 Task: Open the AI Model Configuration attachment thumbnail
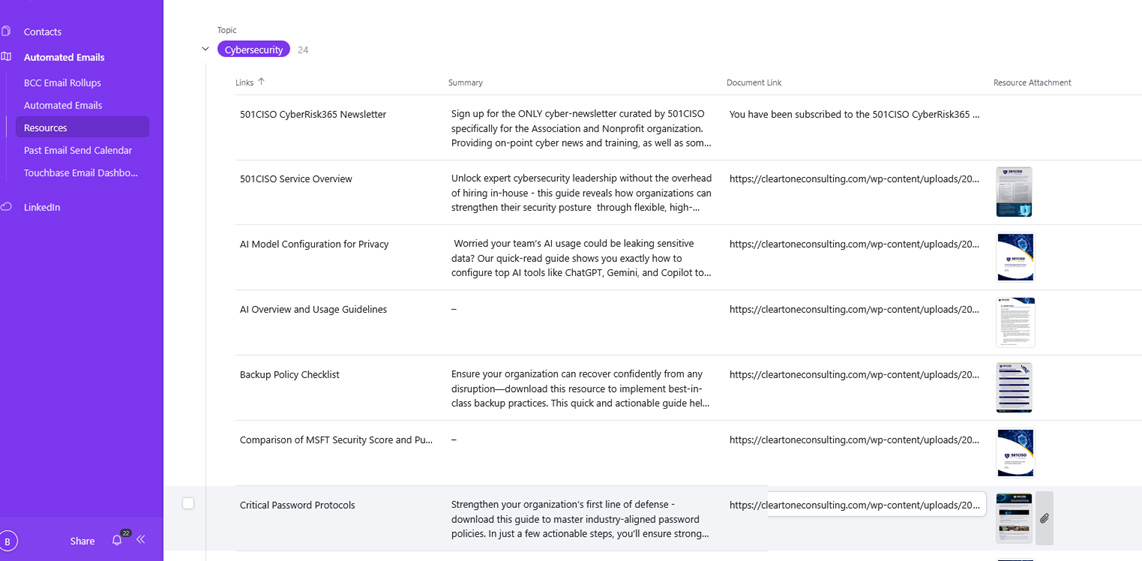(x=1015, y=257)
